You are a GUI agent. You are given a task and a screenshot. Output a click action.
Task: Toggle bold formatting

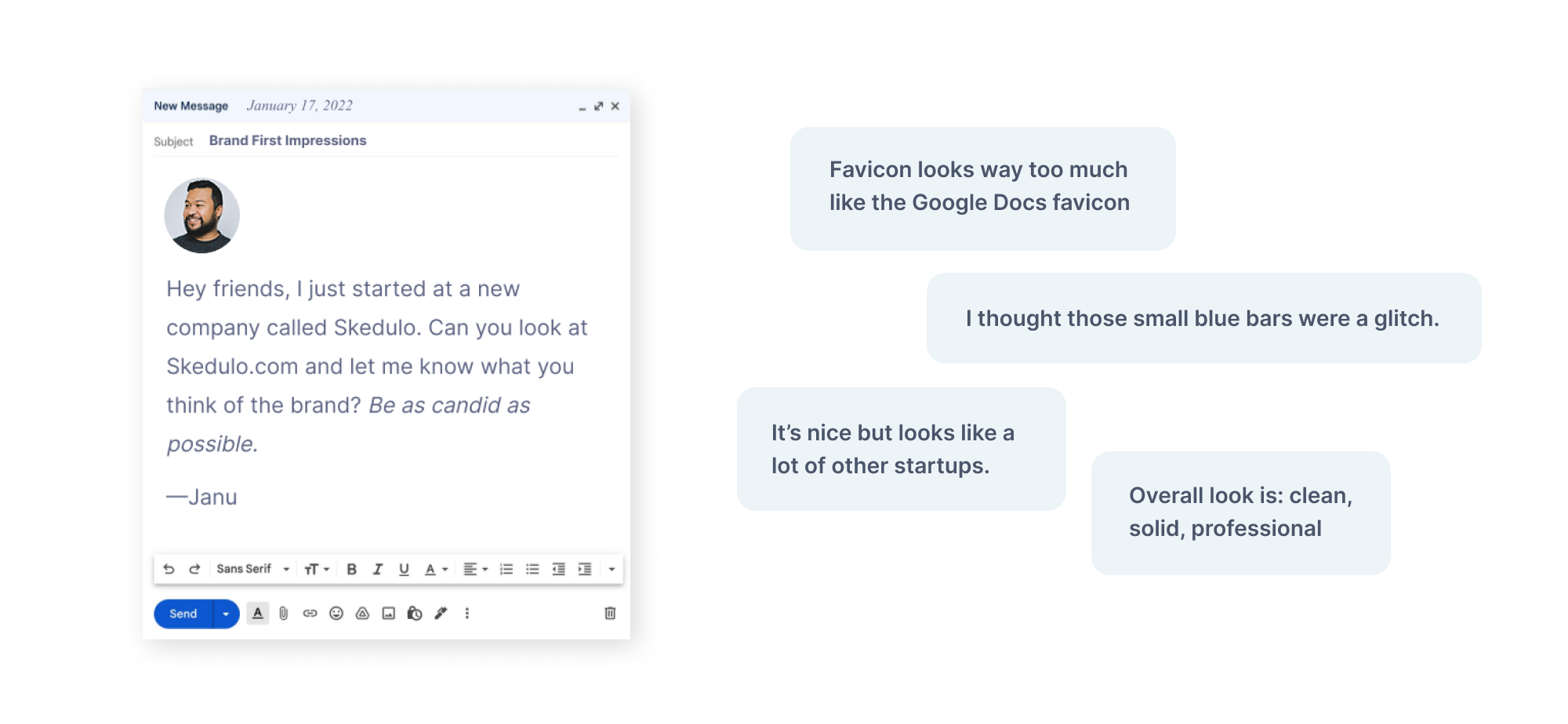(351, 570)
